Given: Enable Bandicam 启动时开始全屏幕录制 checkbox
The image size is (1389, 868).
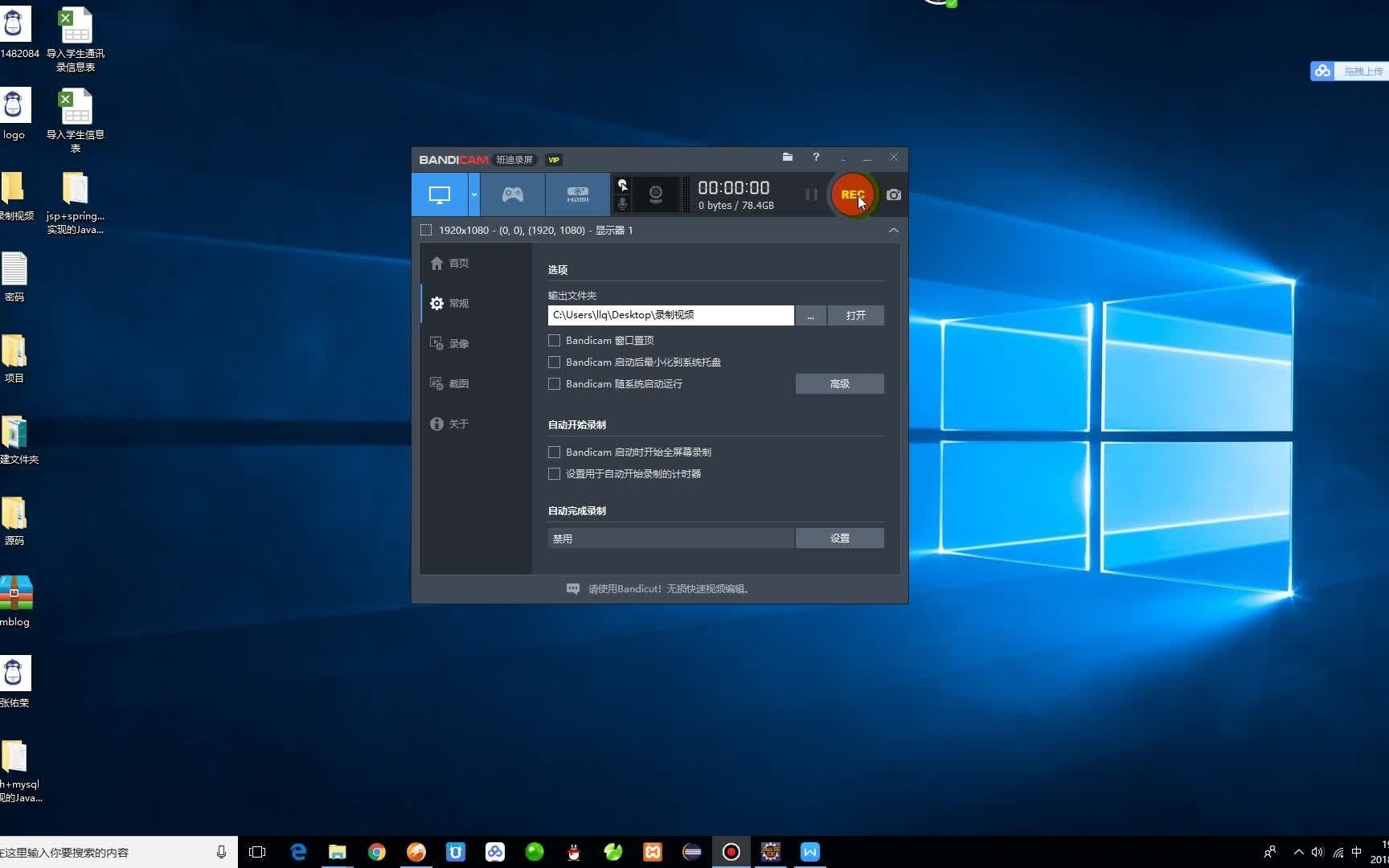Looking at the screenshot, I should pos(554,452).
